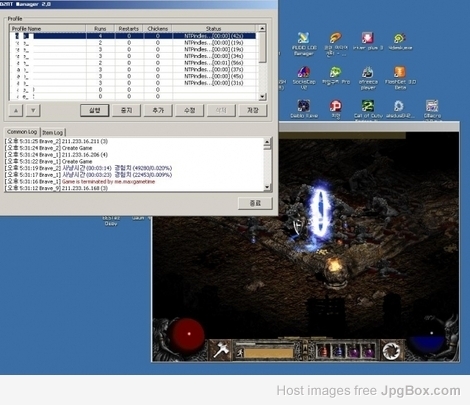The height and width of the screenshot is (405, 470).
Task: Move selected profile up with arrow button
Action: point(16,110)
